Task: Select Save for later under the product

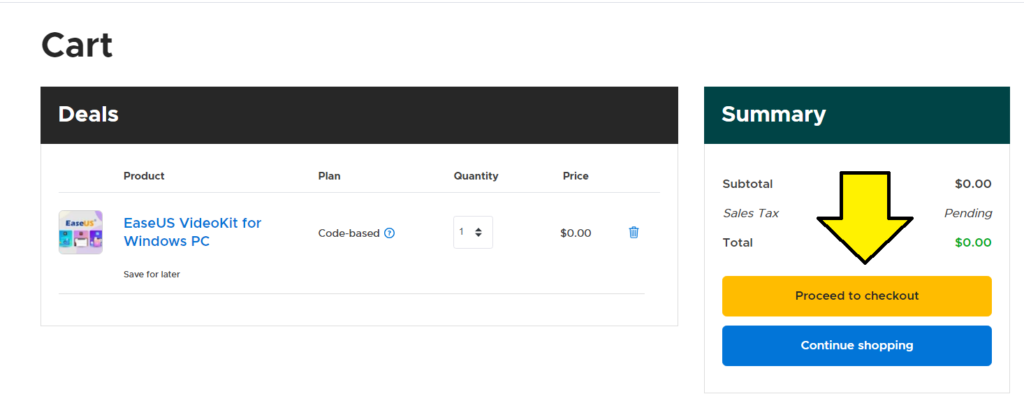Action: point(152,274)
